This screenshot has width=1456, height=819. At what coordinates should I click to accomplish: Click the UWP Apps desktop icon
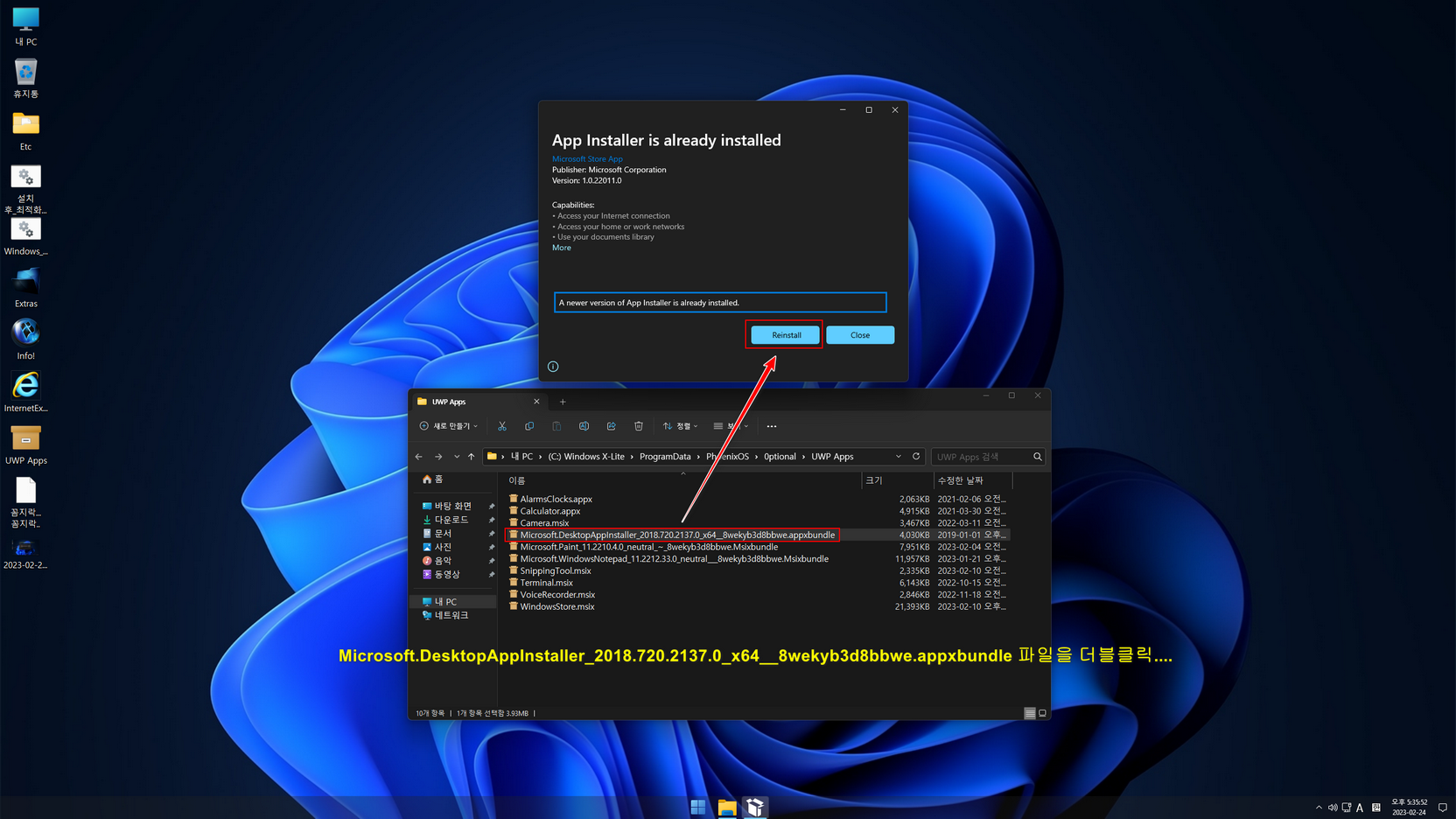click(x=25, y=444)
